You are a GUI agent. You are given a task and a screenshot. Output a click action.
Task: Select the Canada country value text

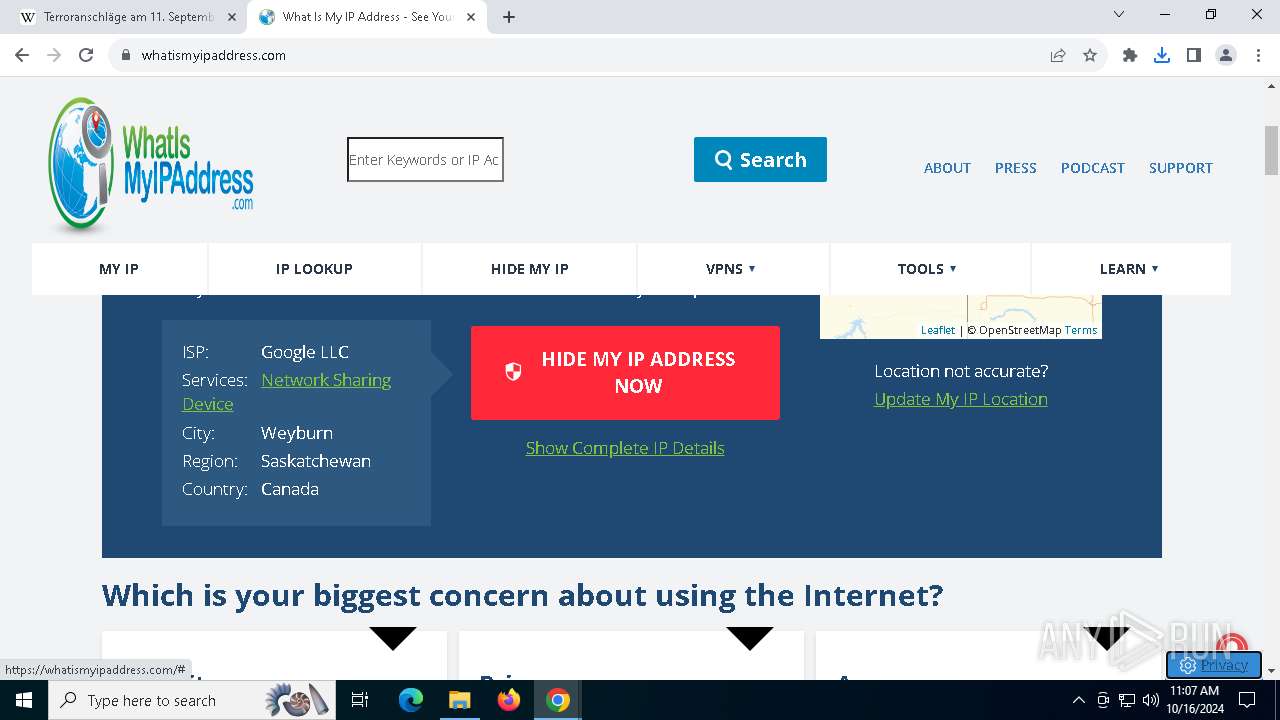[x=290, y=489]
